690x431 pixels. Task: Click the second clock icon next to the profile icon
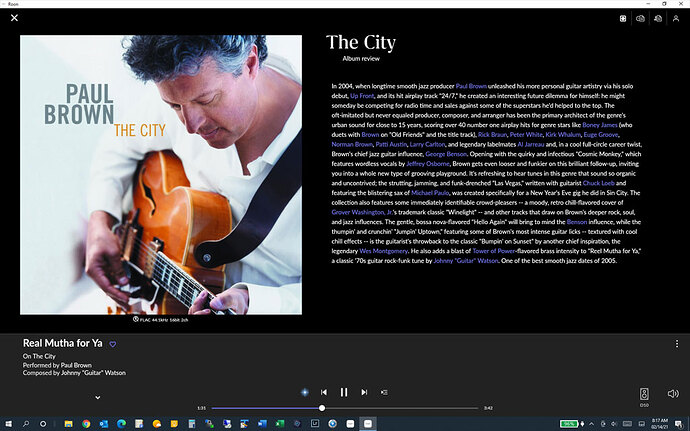coord(658,18)
